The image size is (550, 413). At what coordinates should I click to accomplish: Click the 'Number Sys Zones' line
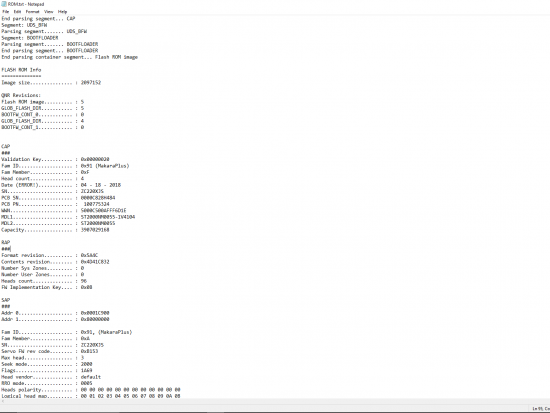(x=42, y=268)
